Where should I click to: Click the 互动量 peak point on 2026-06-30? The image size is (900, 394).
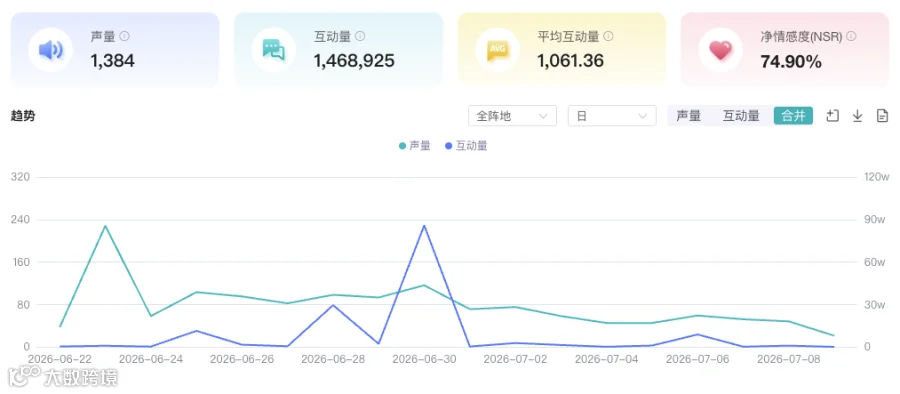(424, 225)
